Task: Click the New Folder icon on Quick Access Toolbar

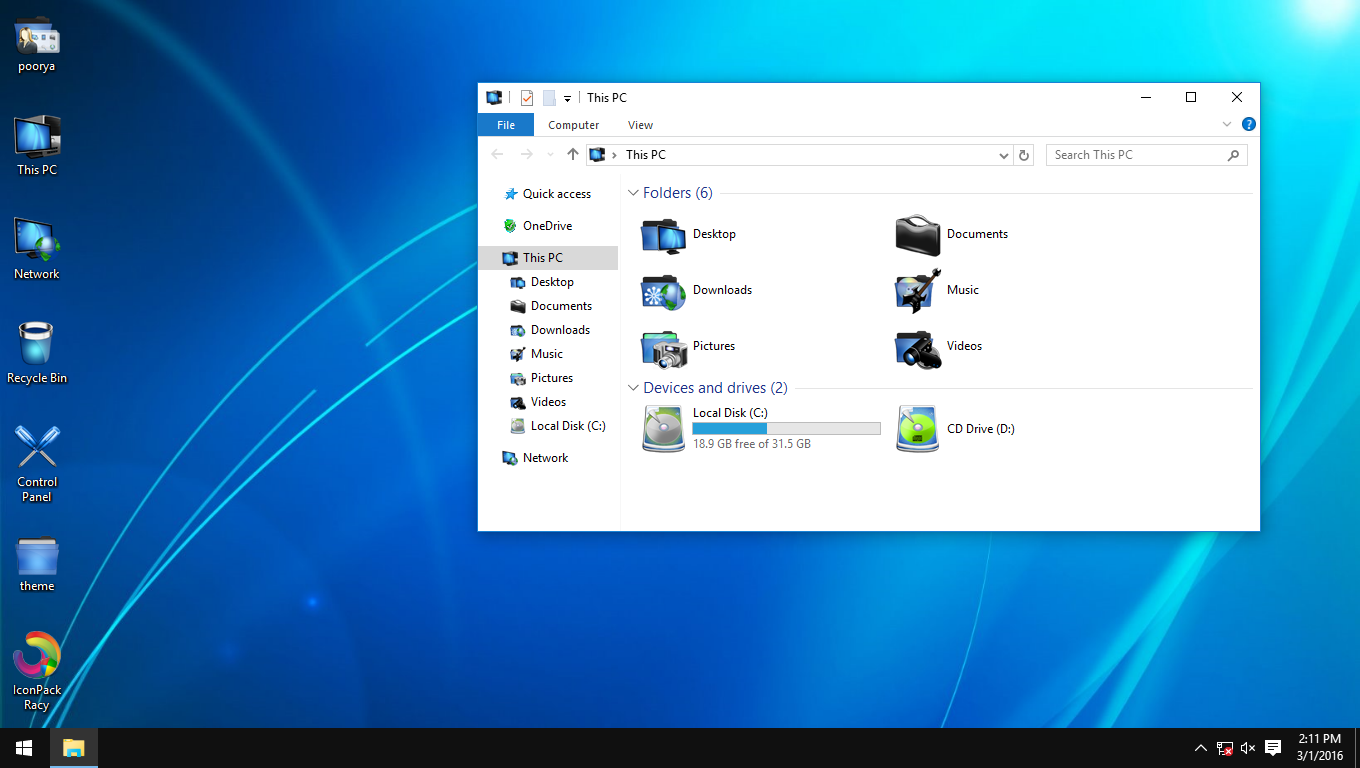Action: [549, 97]
